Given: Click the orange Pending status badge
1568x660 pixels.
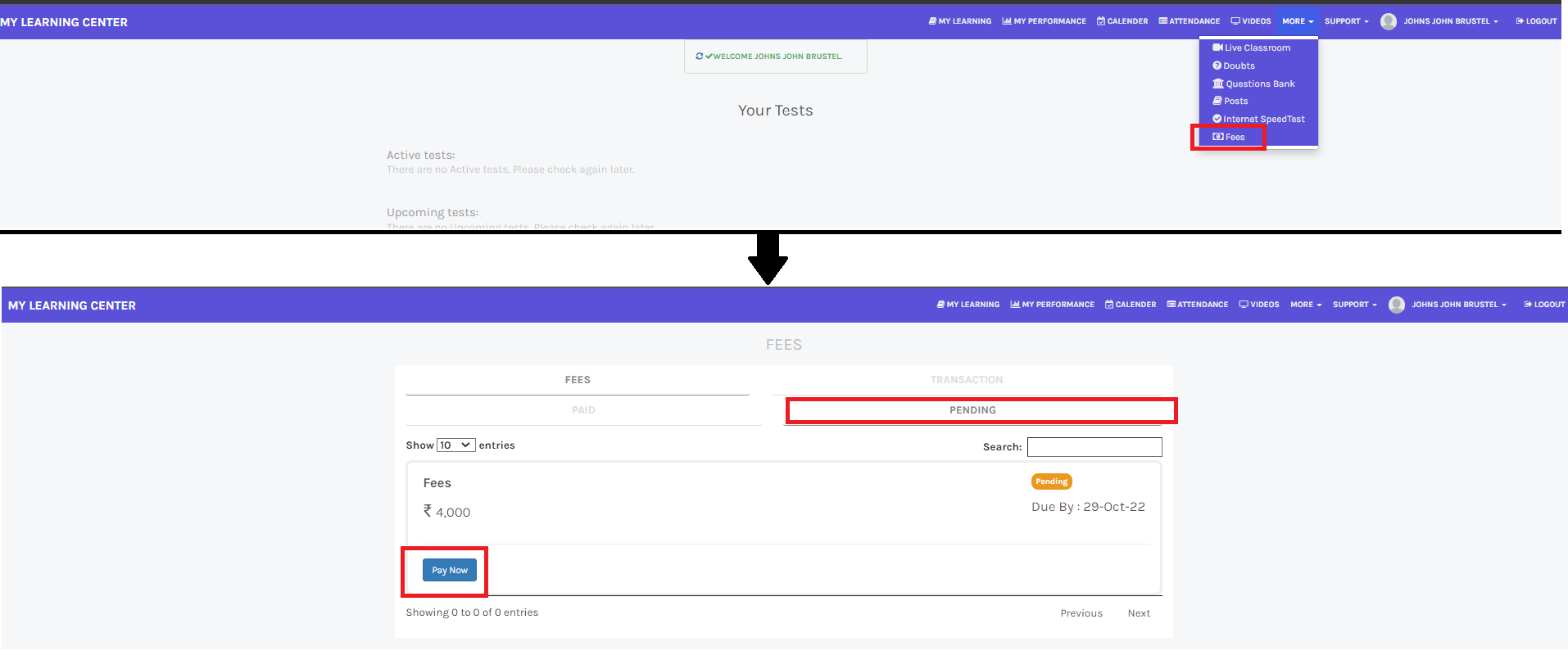Looking at the screenshot, I should tap(1051, 481).
